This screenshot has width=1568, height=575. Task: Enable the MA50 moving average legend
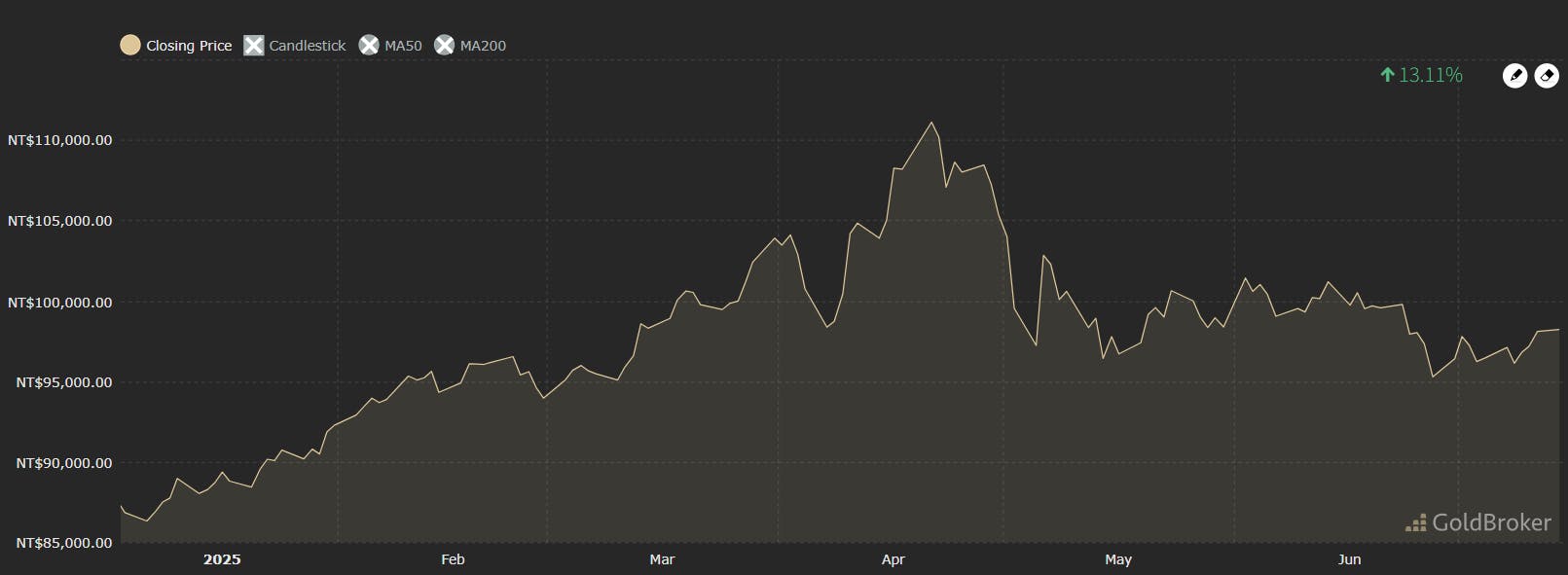390,46
